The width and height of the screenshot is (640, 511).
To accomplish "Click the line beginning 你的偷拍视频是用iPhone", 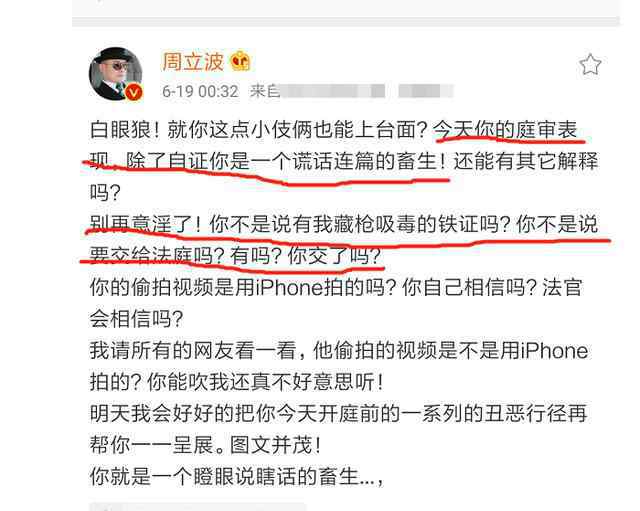I will click(x=336, y=287).
